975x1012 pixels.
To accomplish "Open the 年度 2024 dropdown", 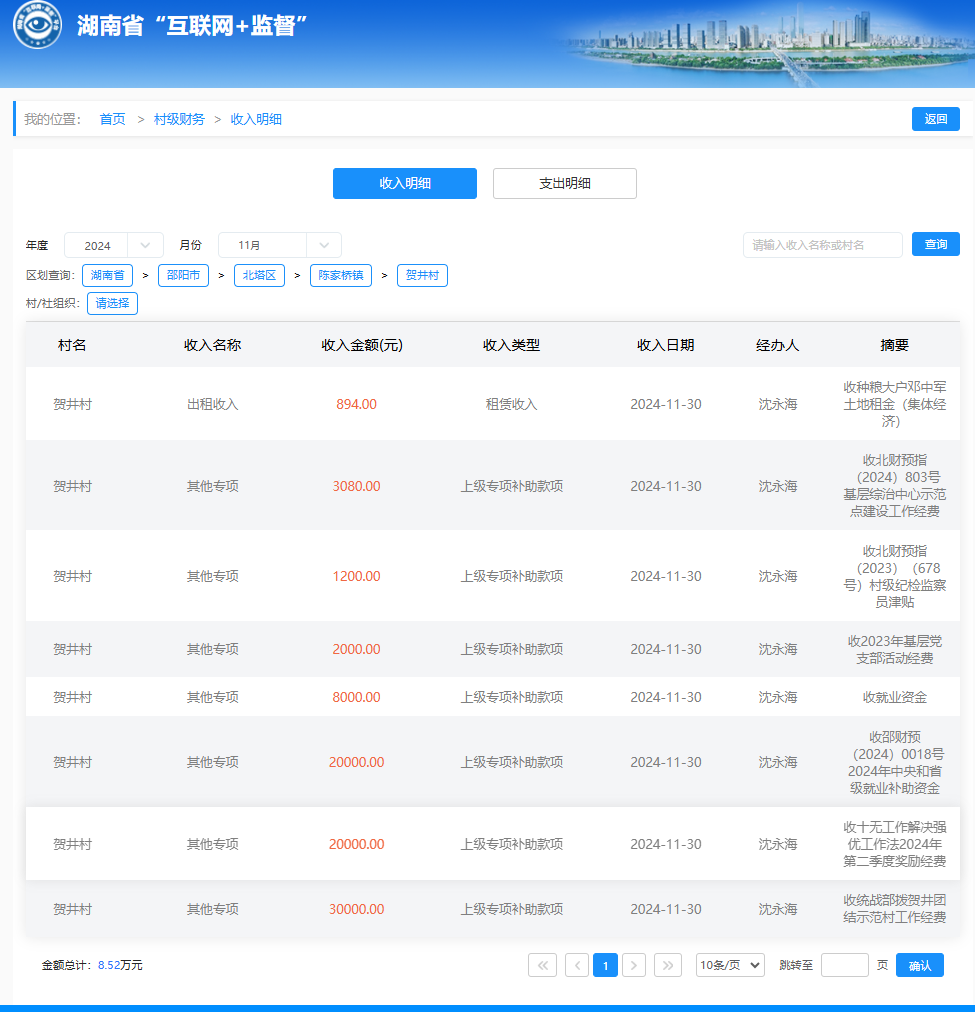I will coord(114,245).
